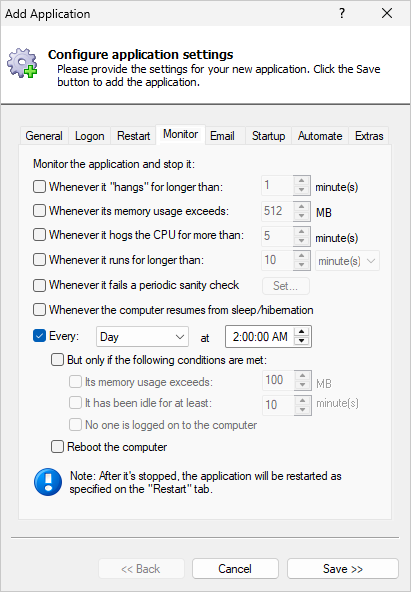Switch to the Restart tab
411x592 pixels.
(134, 136)
